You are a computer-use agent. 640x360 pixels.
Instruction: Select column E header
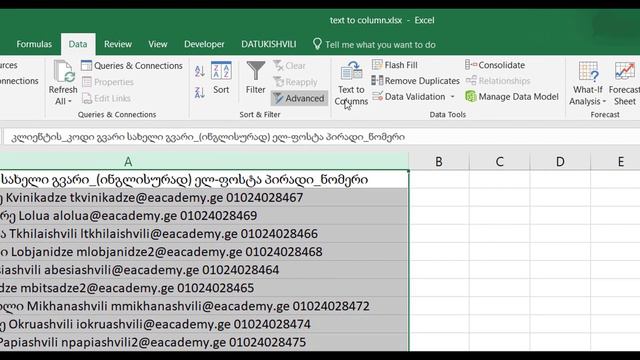pos(616,162)
